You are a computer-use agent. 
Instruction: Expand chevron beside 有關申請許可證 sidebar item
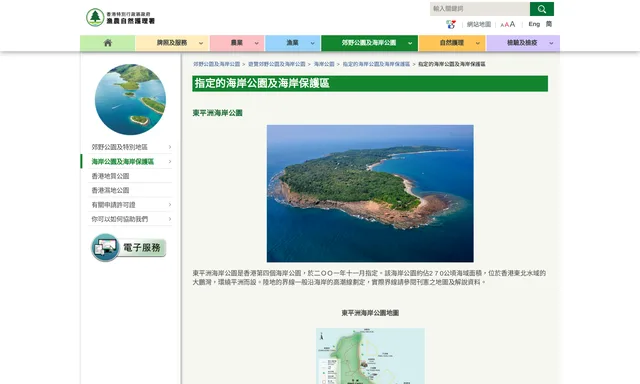click(x=170, y=205)
